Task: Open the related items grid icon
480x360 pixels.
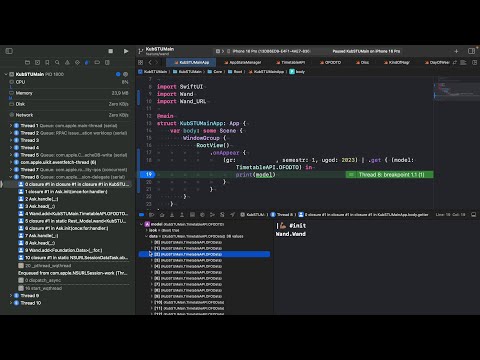Action: [141, 62]
